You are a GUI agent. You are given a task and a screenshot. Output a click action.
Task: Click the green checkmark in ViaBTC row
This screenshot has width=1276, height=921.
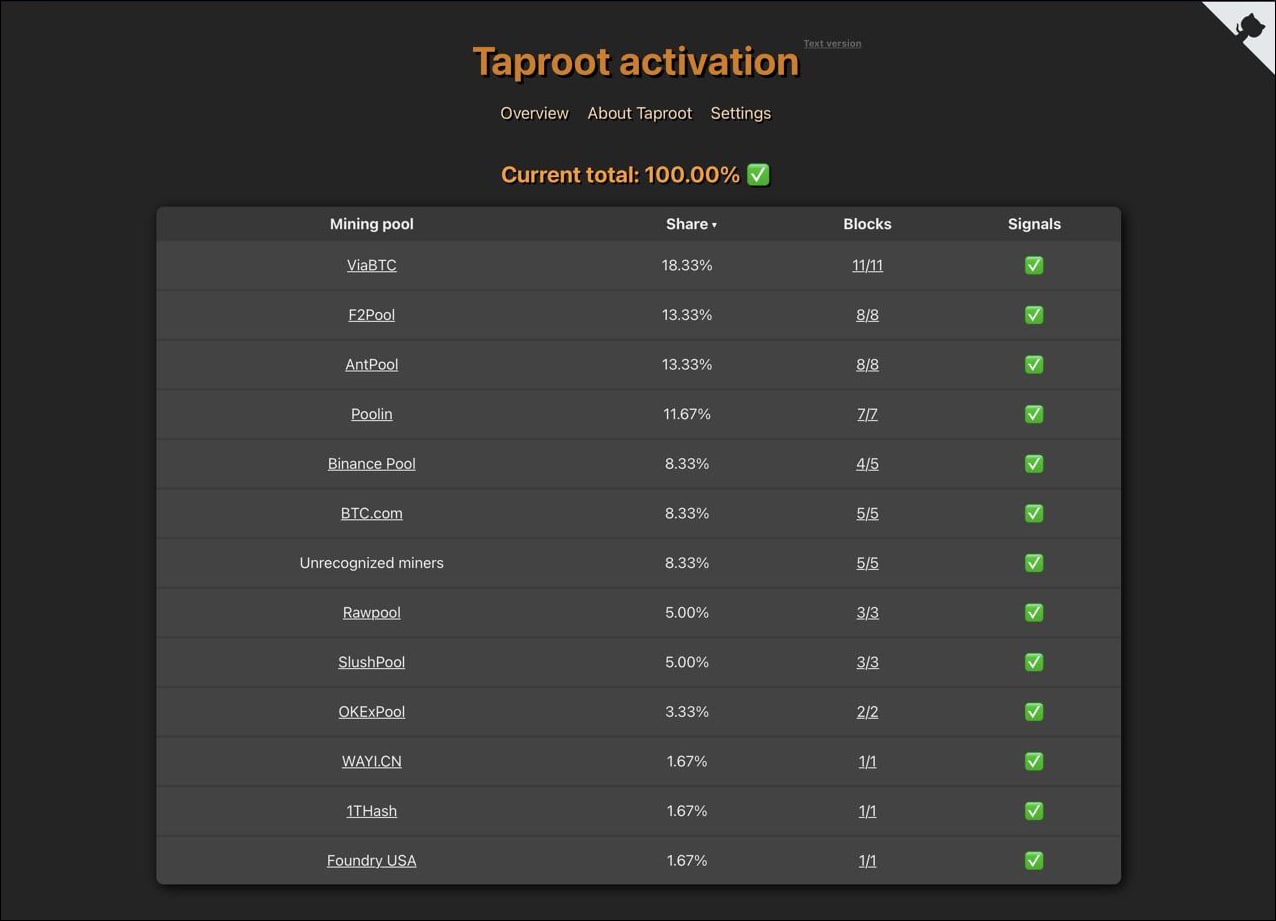1034,265
